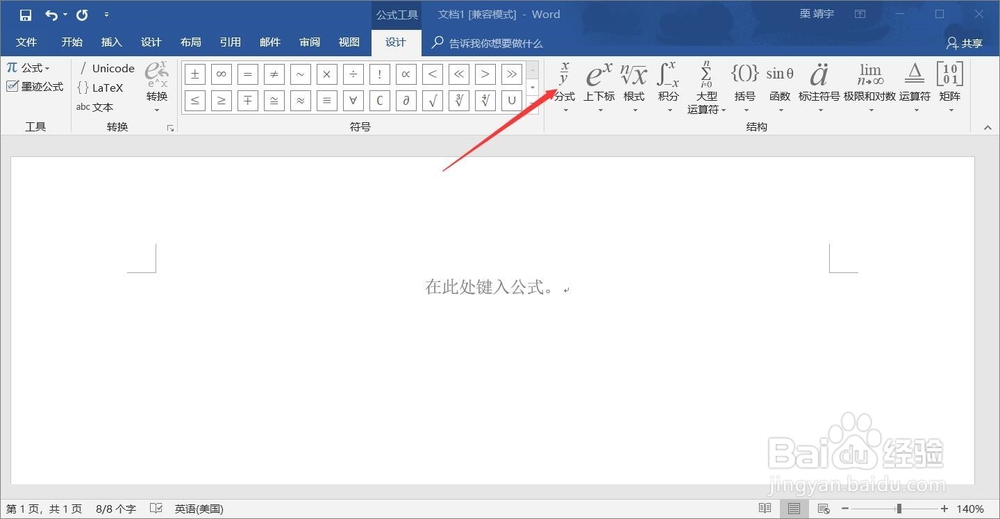Click the zoom slider handle in status bar
Viewport: 1000px width, 519px height.
[x=899, y=508]
